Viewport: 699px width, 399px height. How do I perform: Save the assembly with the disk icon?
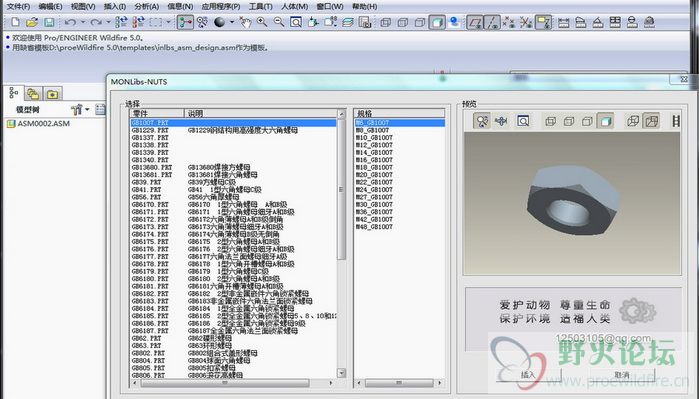click(49, 22)
